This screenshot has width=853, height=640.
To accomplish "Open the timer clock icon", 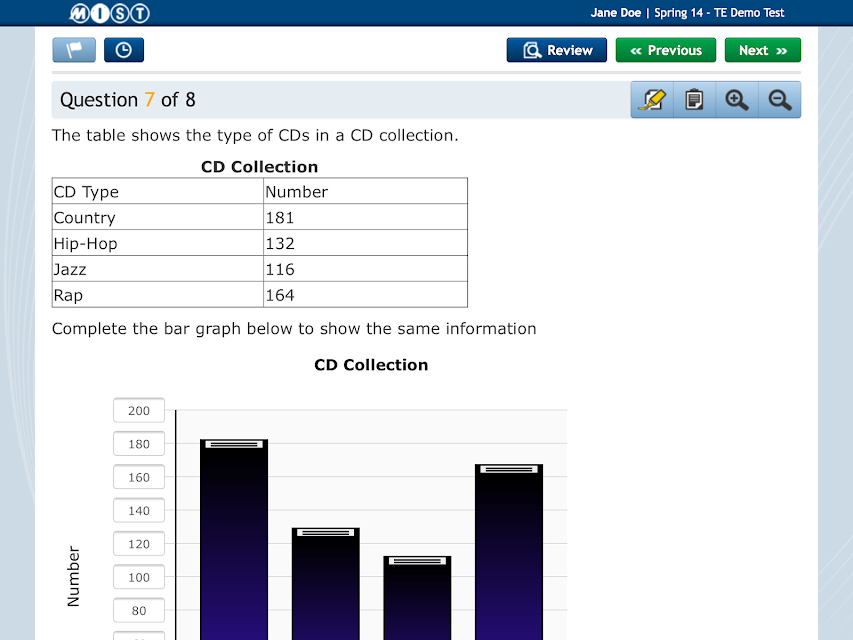I will coord(124,50).
